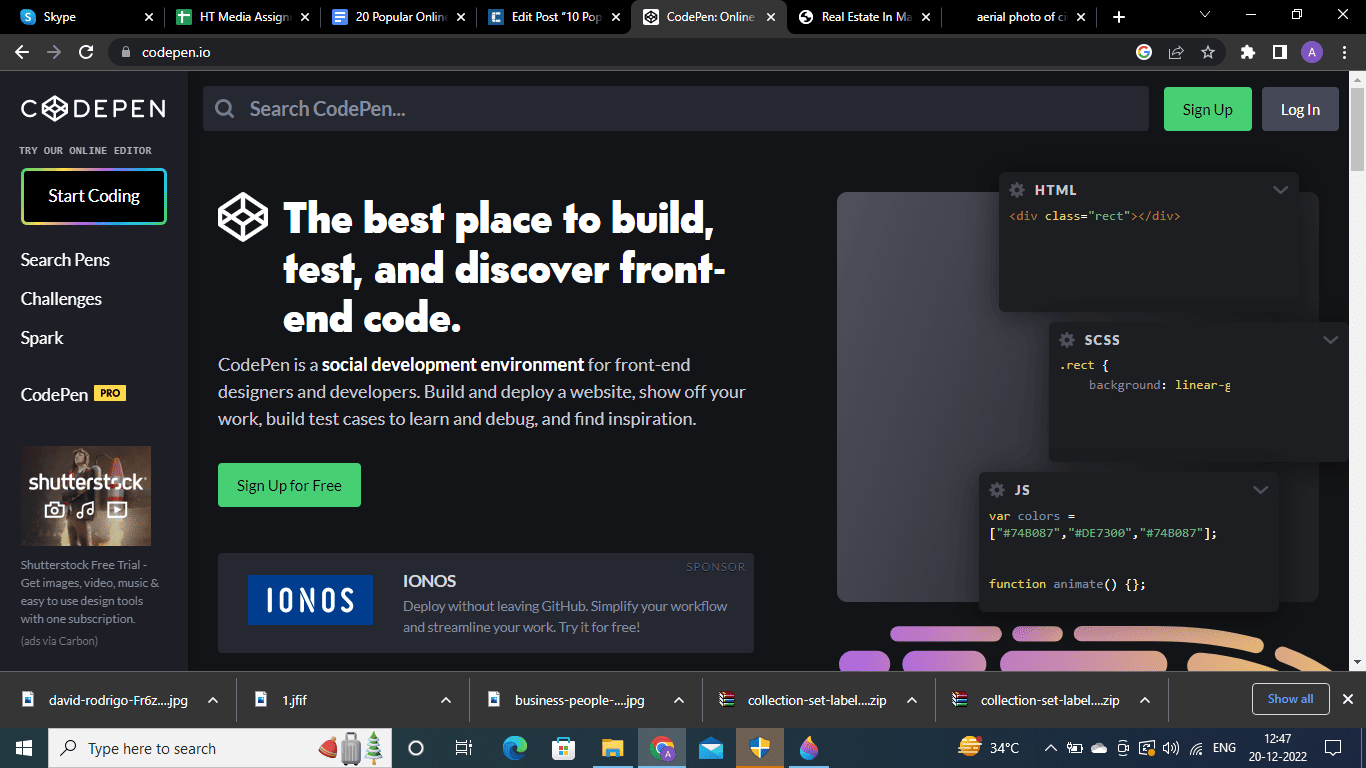
Task: Click the CodePen logo in the sidebar
Action: [x=93, y=109]
